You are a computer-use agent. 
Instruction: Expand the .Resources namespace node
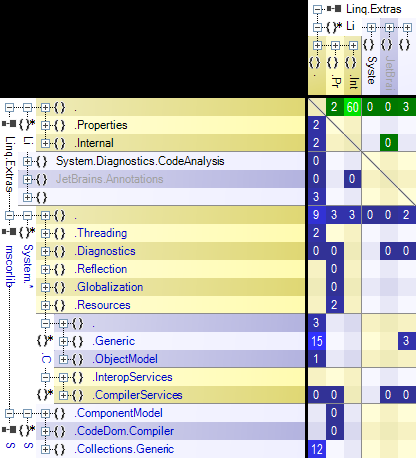click(x=45, y=305)
